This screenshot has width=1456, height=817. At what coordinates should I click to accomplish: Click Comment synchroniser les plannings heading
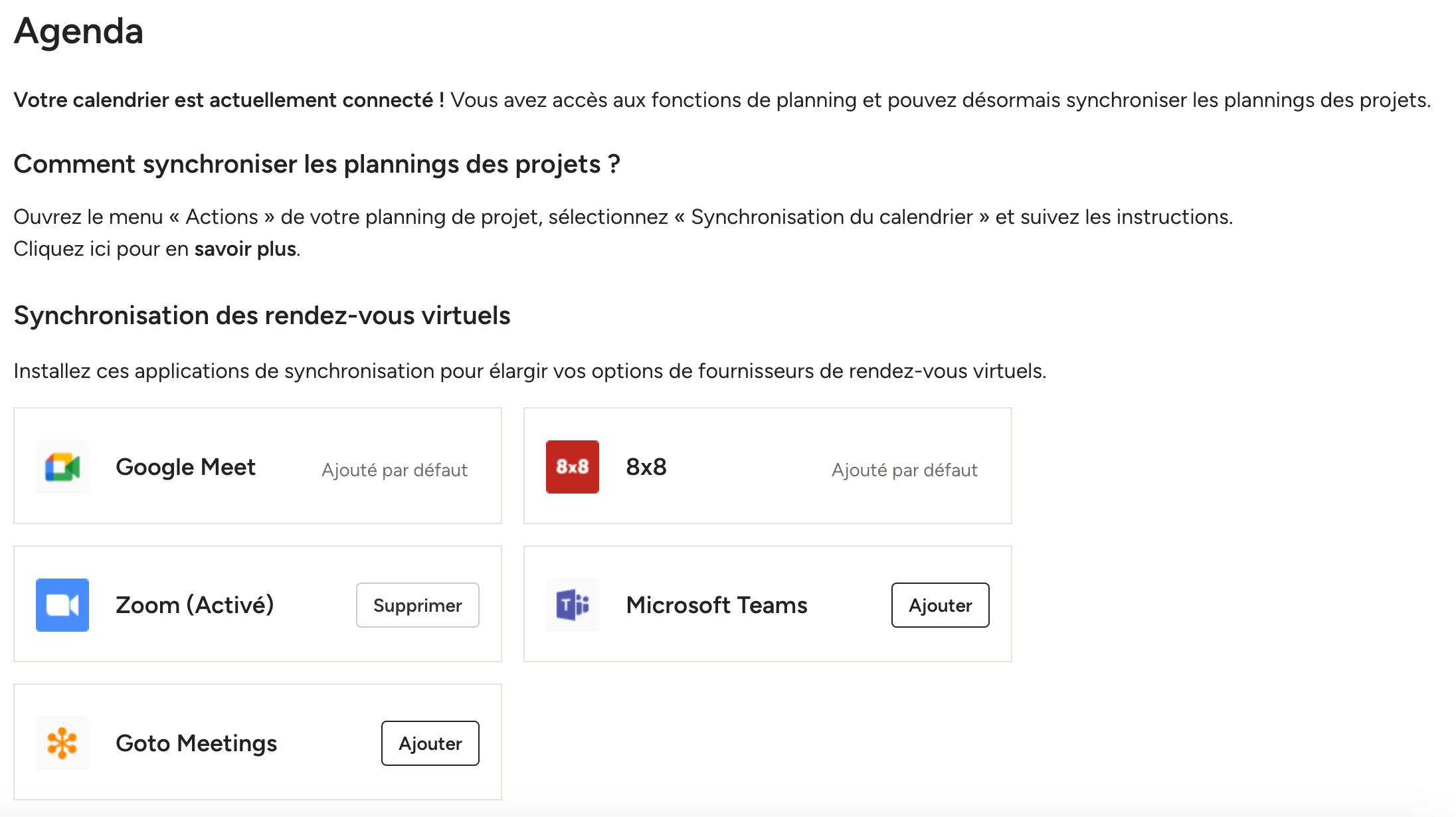[317, 164]
